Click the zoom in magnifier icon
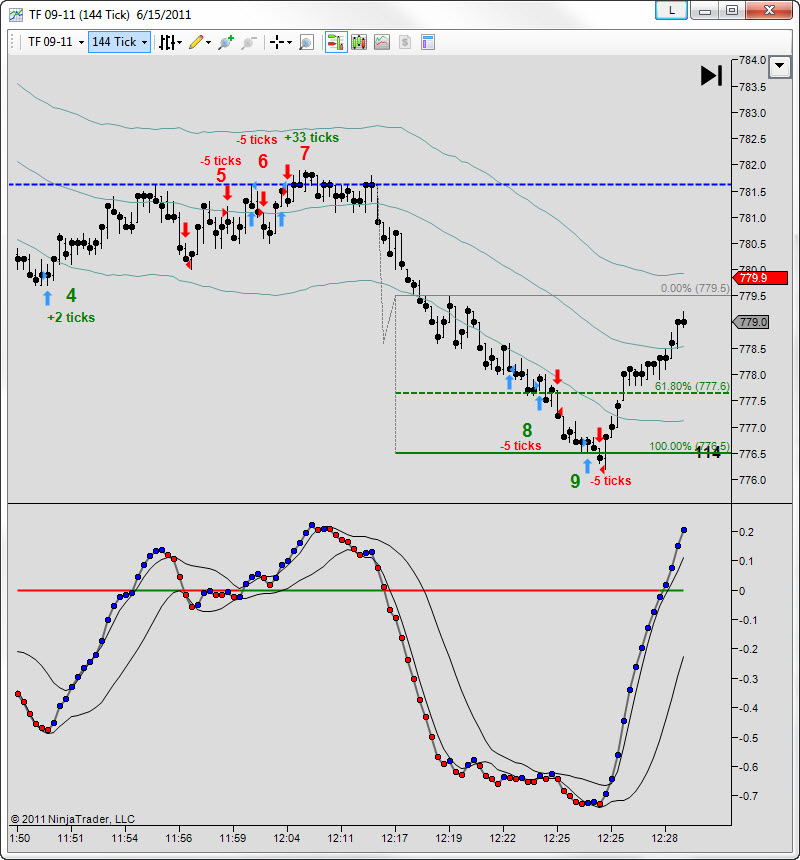800x860 pixels. (x=226, y=42)
